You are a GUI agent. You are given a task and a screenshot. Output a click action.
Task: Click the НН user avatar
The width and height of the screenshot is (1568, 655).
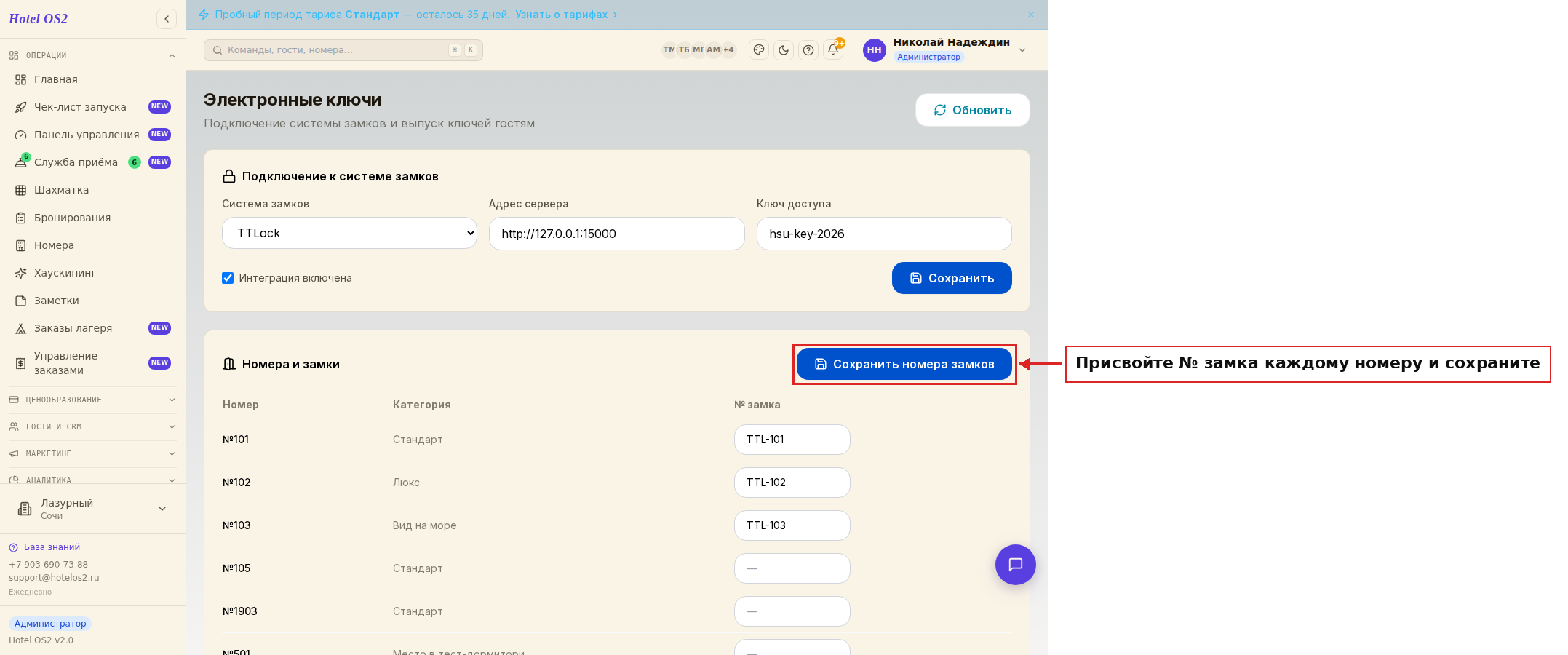(875, 49)
